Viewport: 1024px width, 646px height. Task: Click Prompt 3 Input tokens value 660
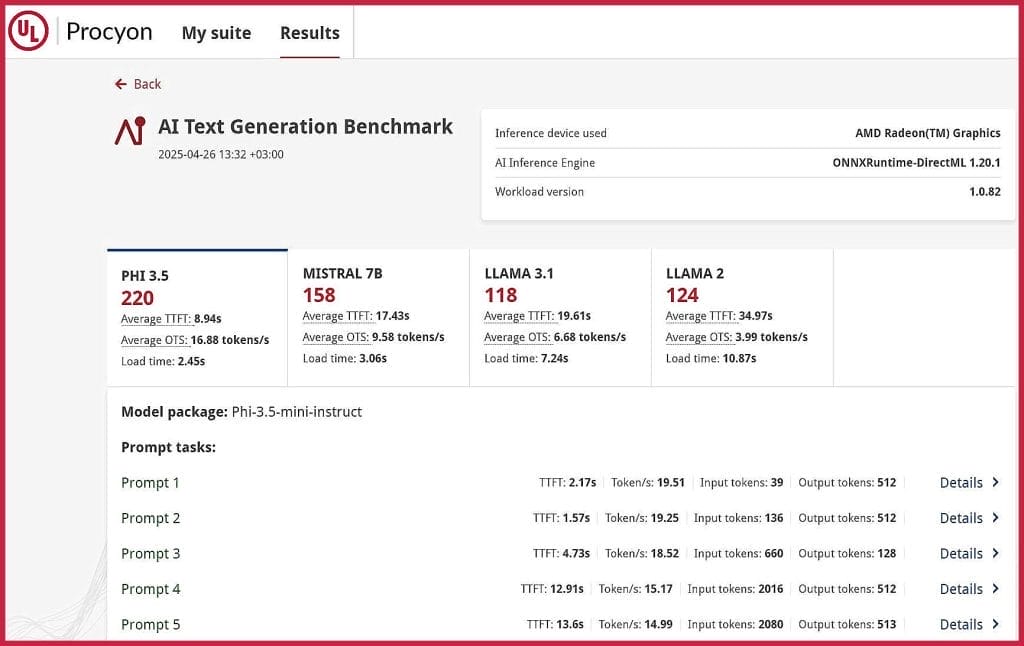pyautogui.click(x=774, y=553)
